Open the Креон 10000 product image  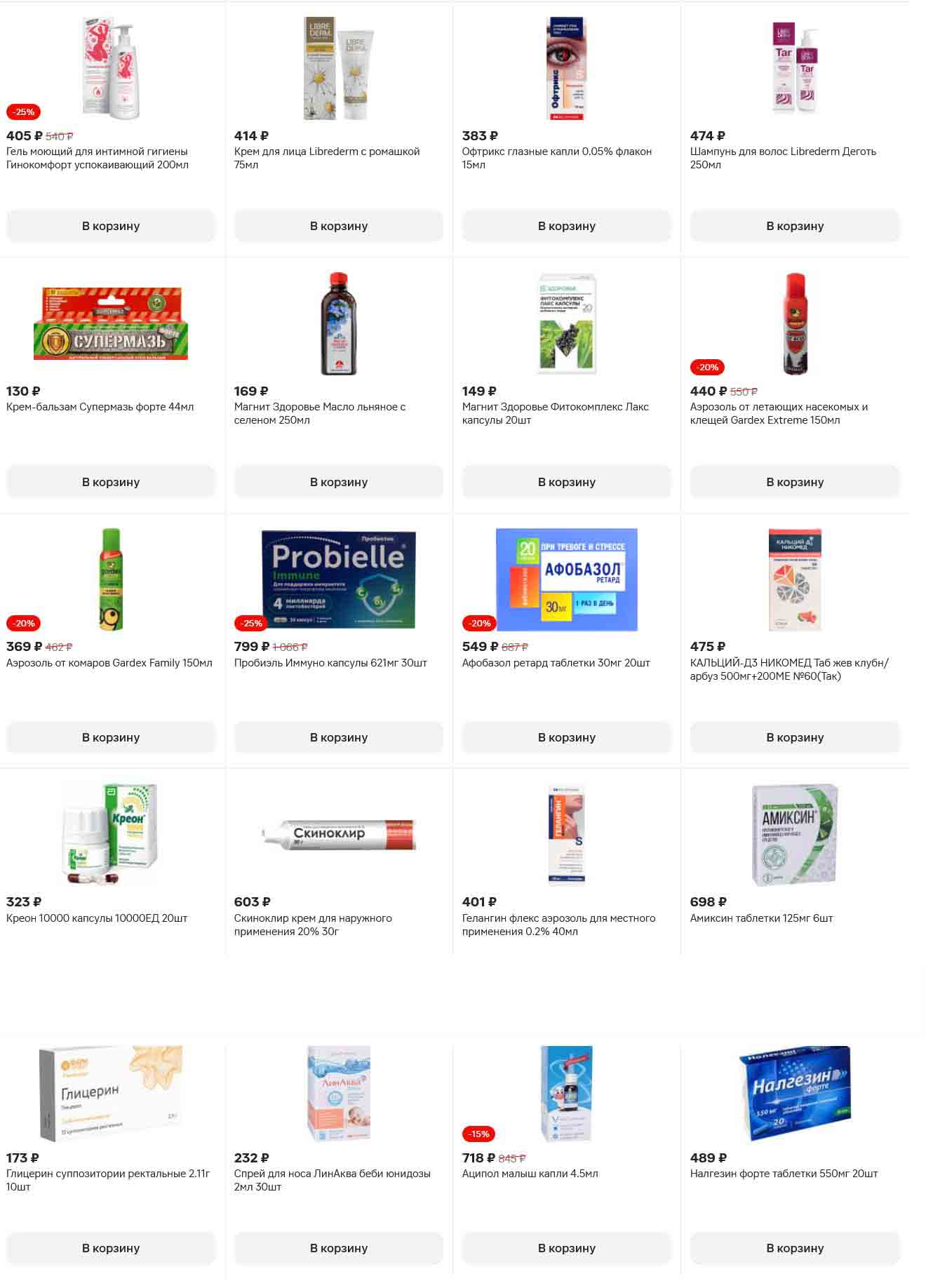pos(111,835)
